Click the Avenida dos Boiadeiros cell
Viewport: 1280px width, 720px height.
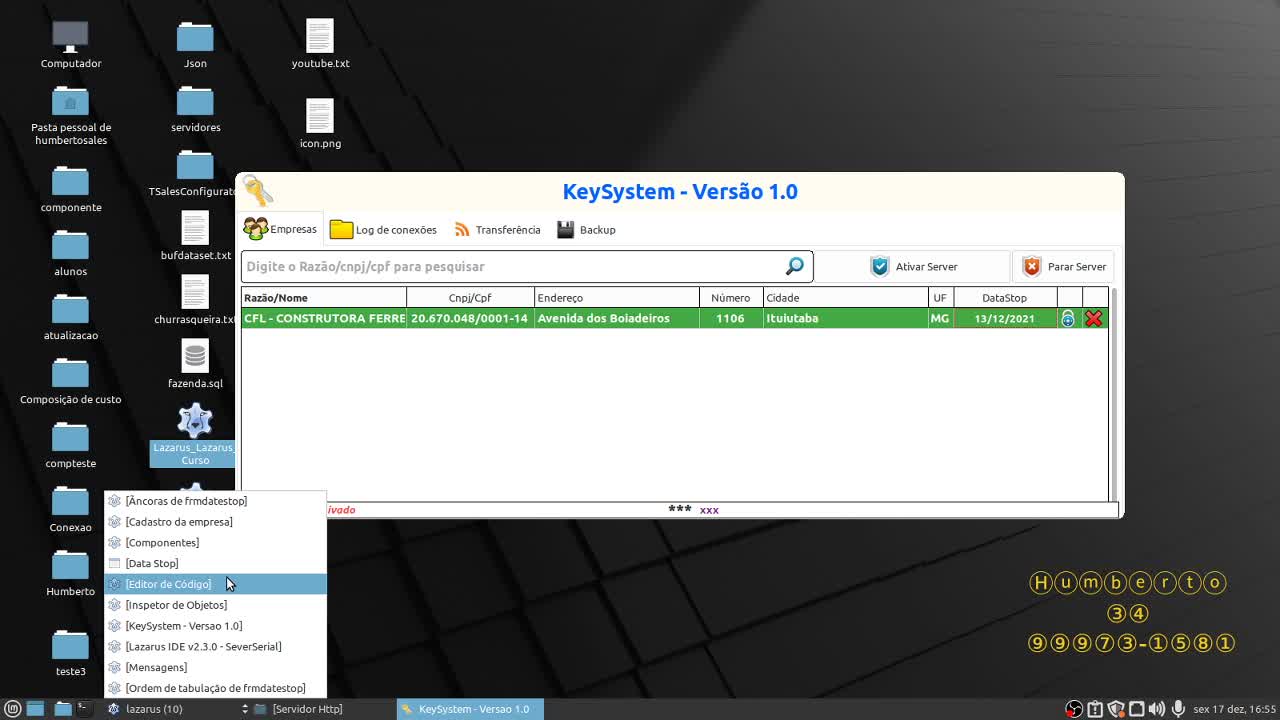coord(617,318)
